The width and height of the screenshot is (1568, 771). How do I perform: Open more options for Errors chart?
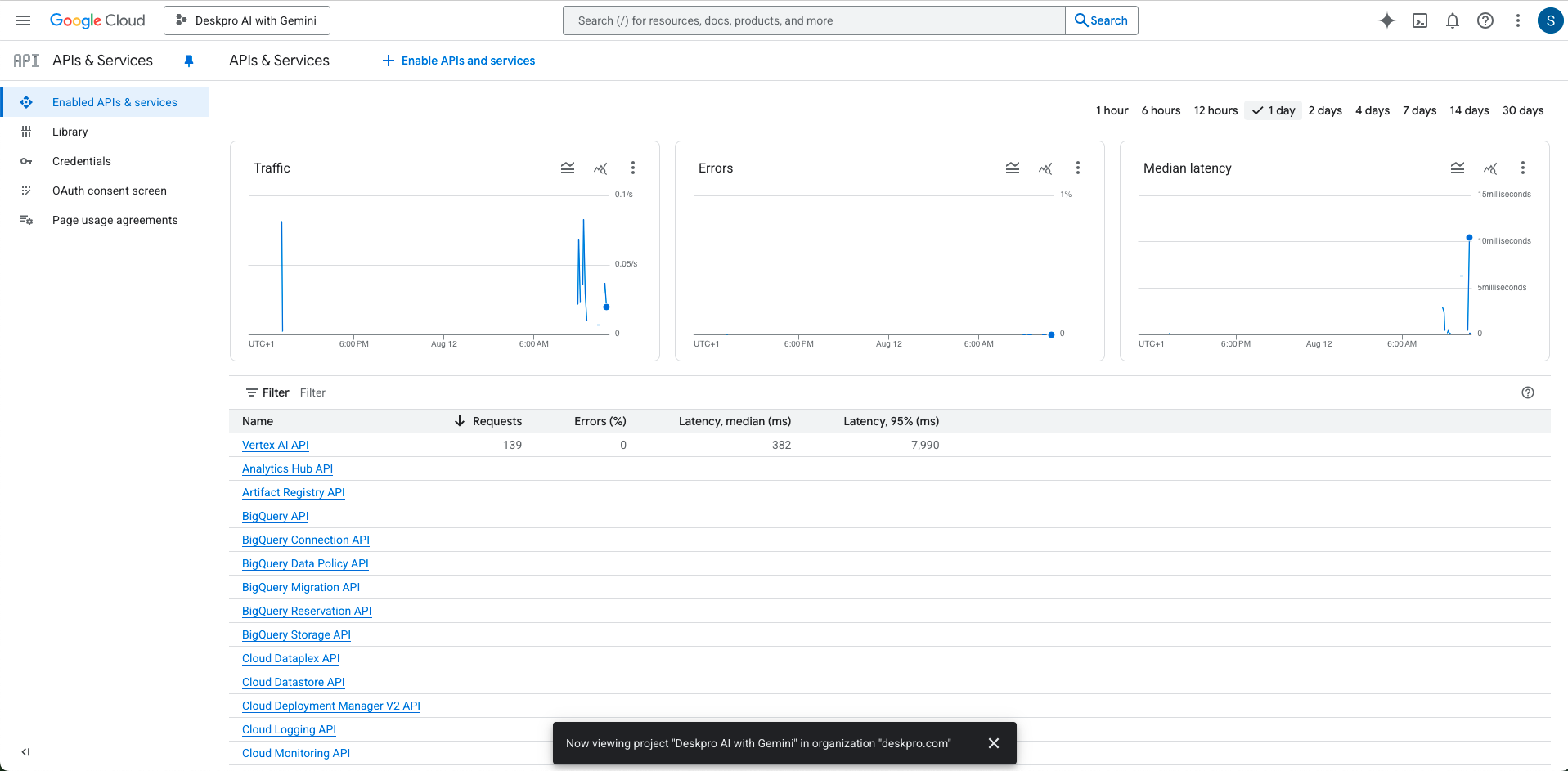[x=1078, y=168]
